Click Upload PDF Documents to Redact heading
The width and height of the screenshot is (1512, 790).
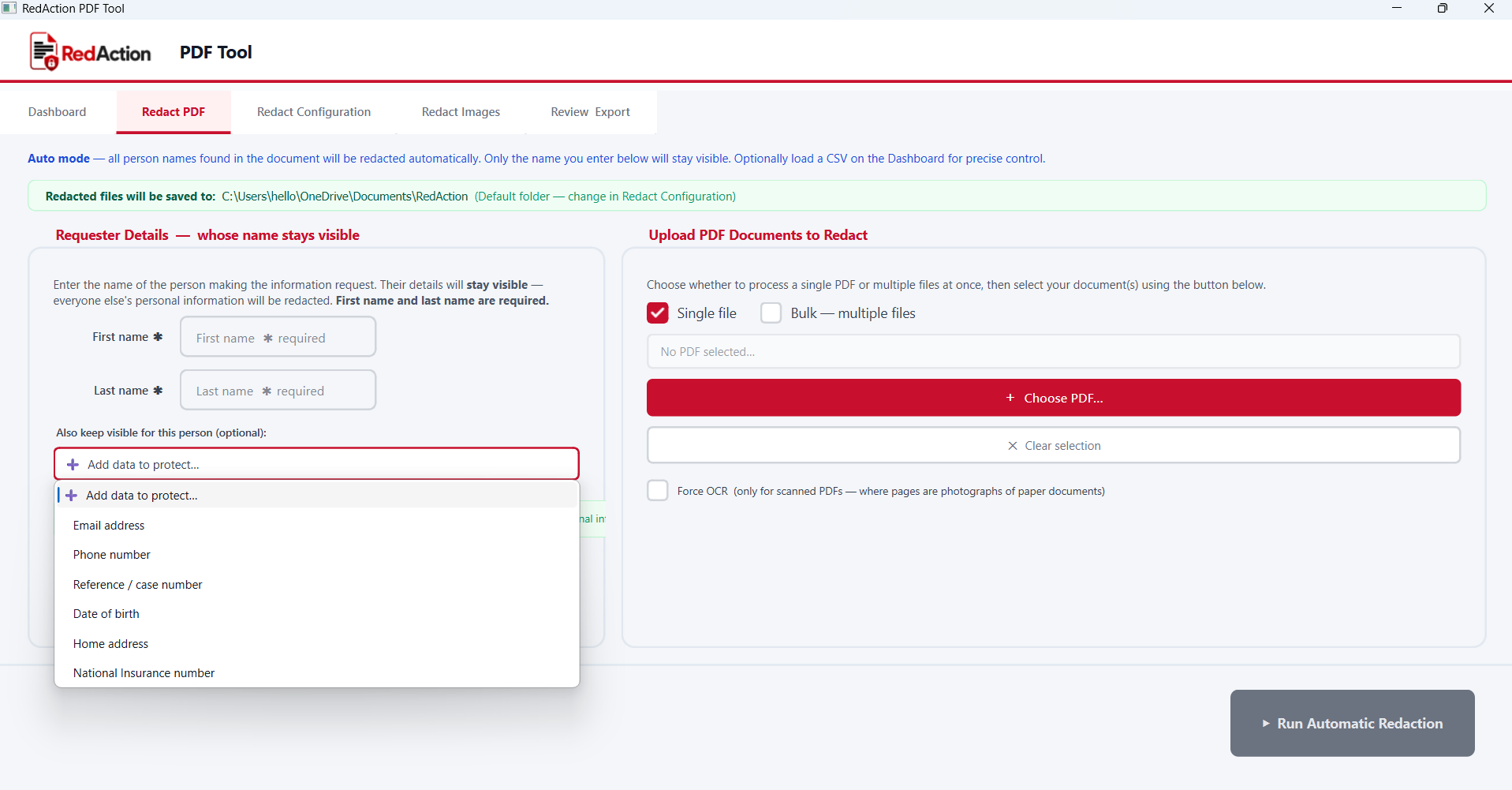758,235
